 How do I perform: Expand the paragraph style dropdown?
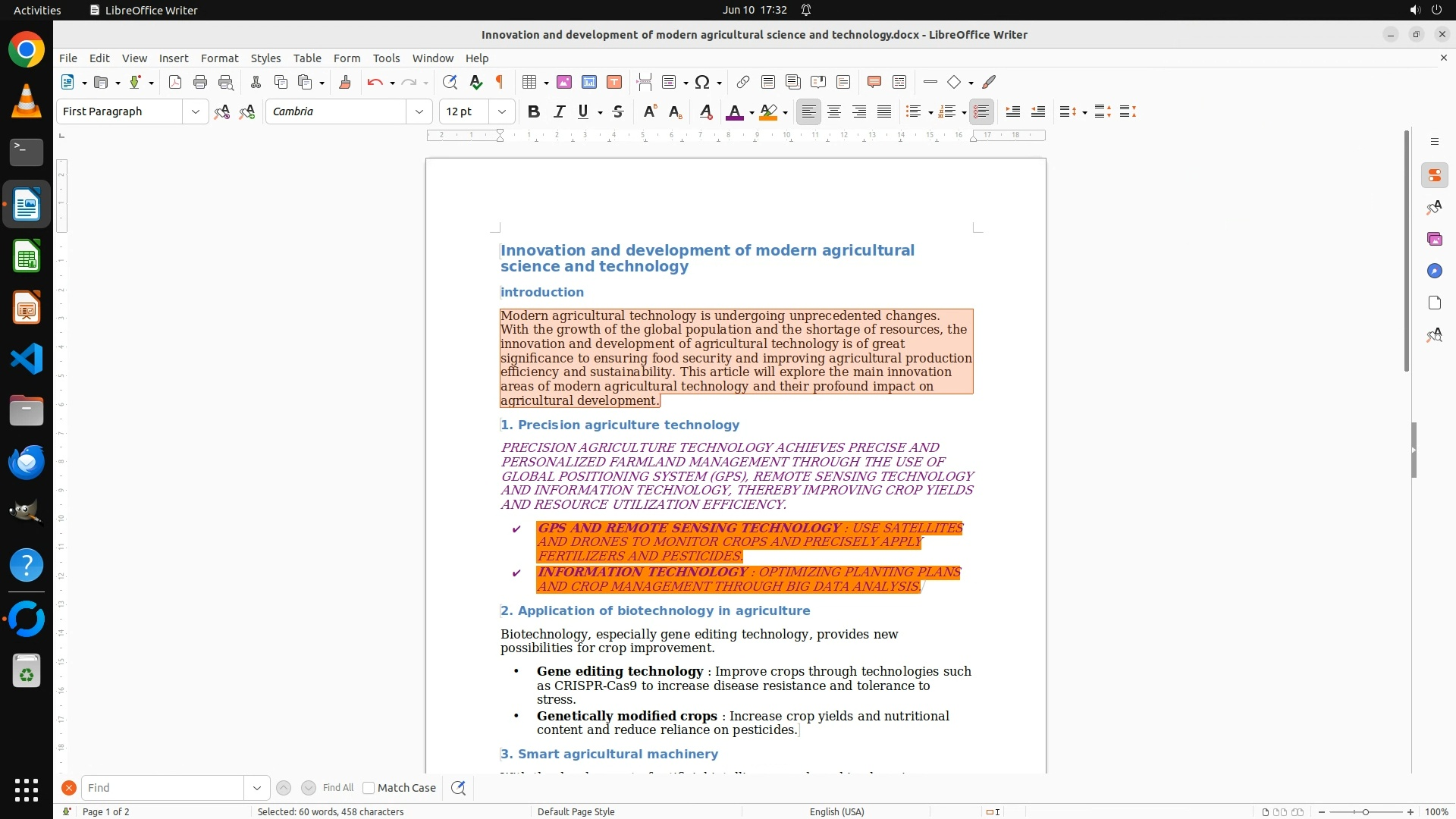pos(196,111)
